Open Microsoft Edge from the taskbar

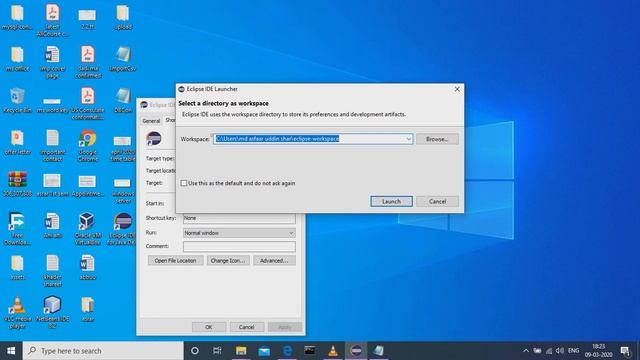(287, 351)
